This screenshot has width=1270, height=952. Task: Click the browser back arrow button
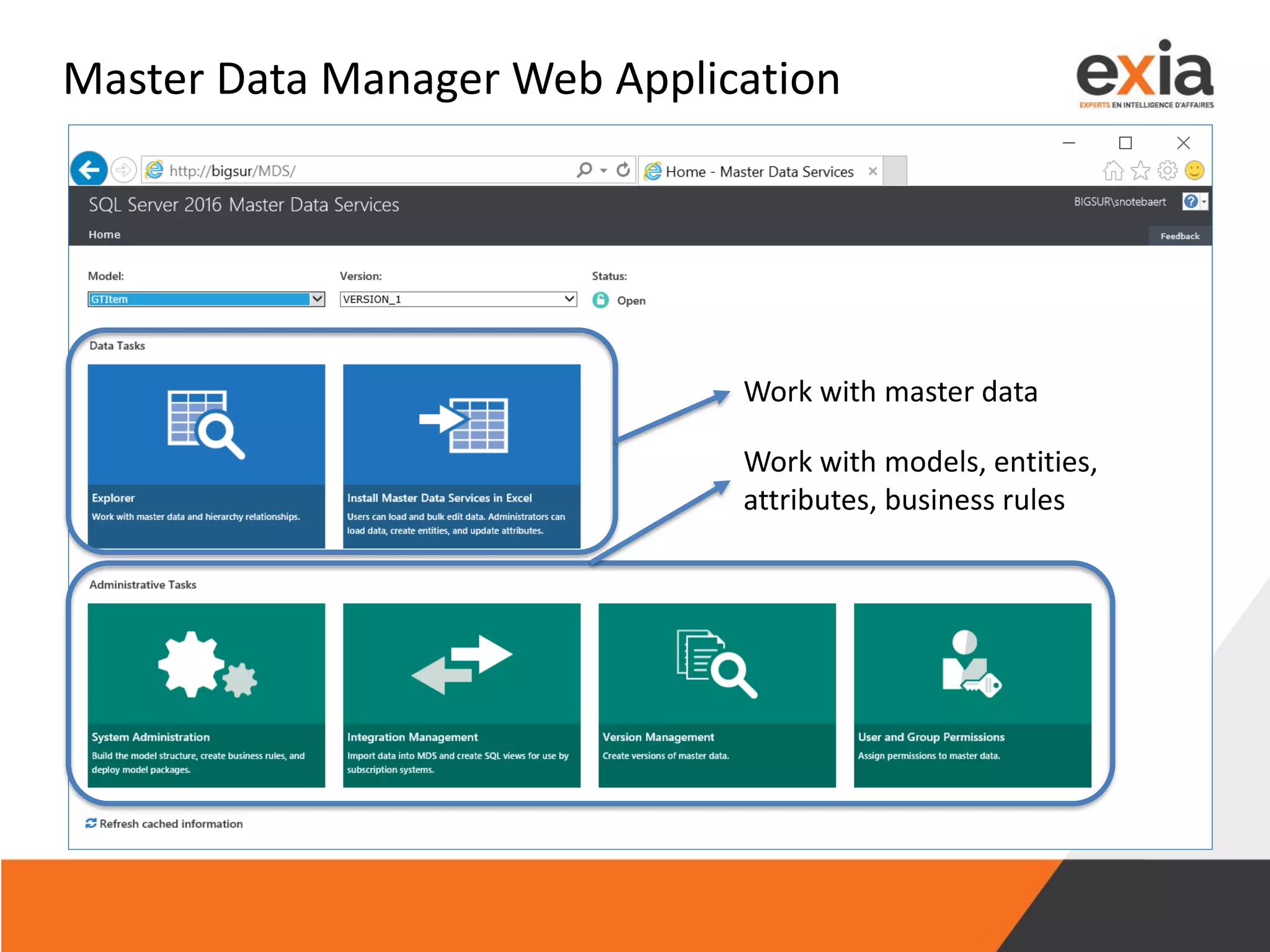[89, 169]
